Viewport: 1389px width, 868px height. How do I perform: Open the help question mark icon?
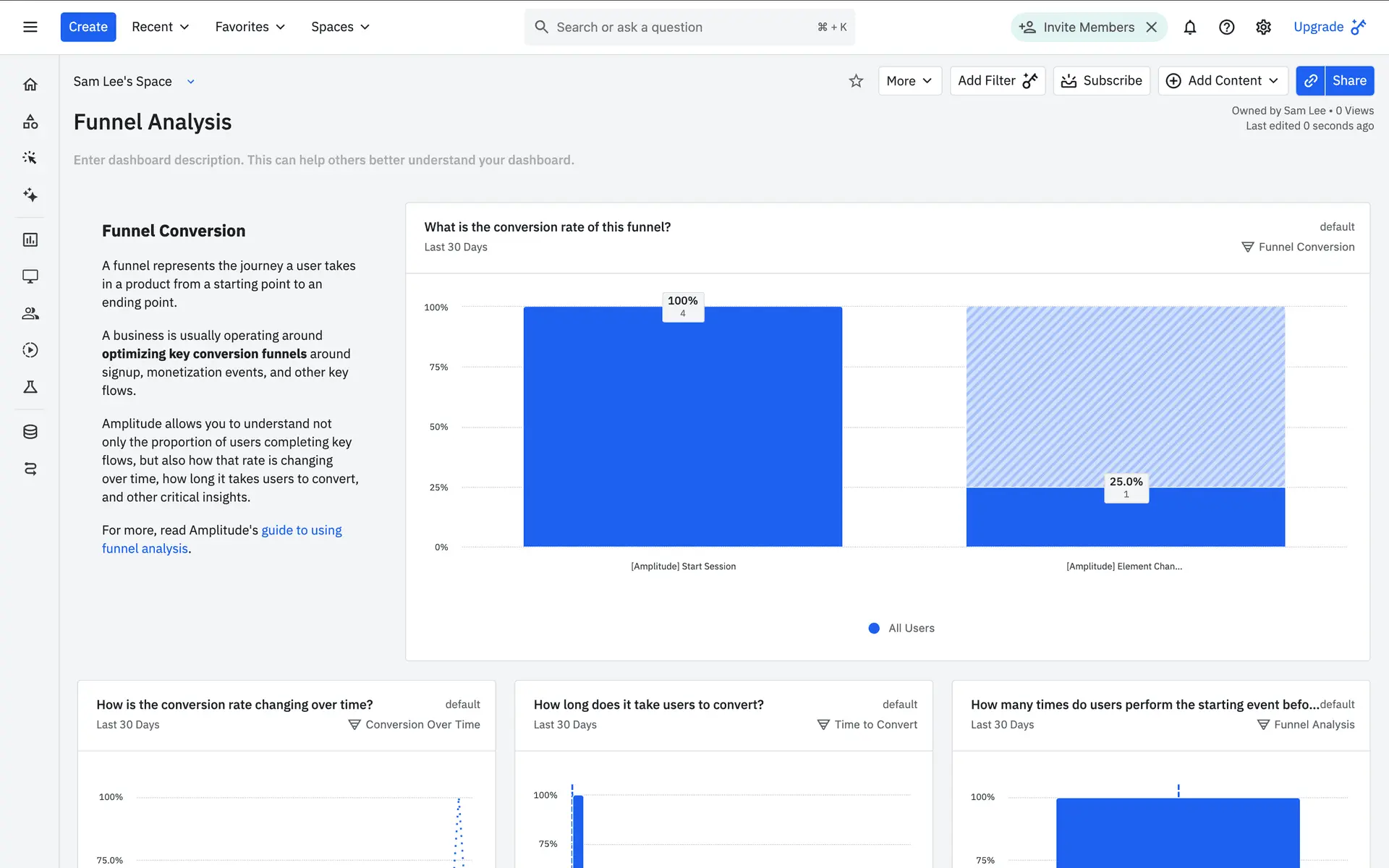pos(1226,27)
